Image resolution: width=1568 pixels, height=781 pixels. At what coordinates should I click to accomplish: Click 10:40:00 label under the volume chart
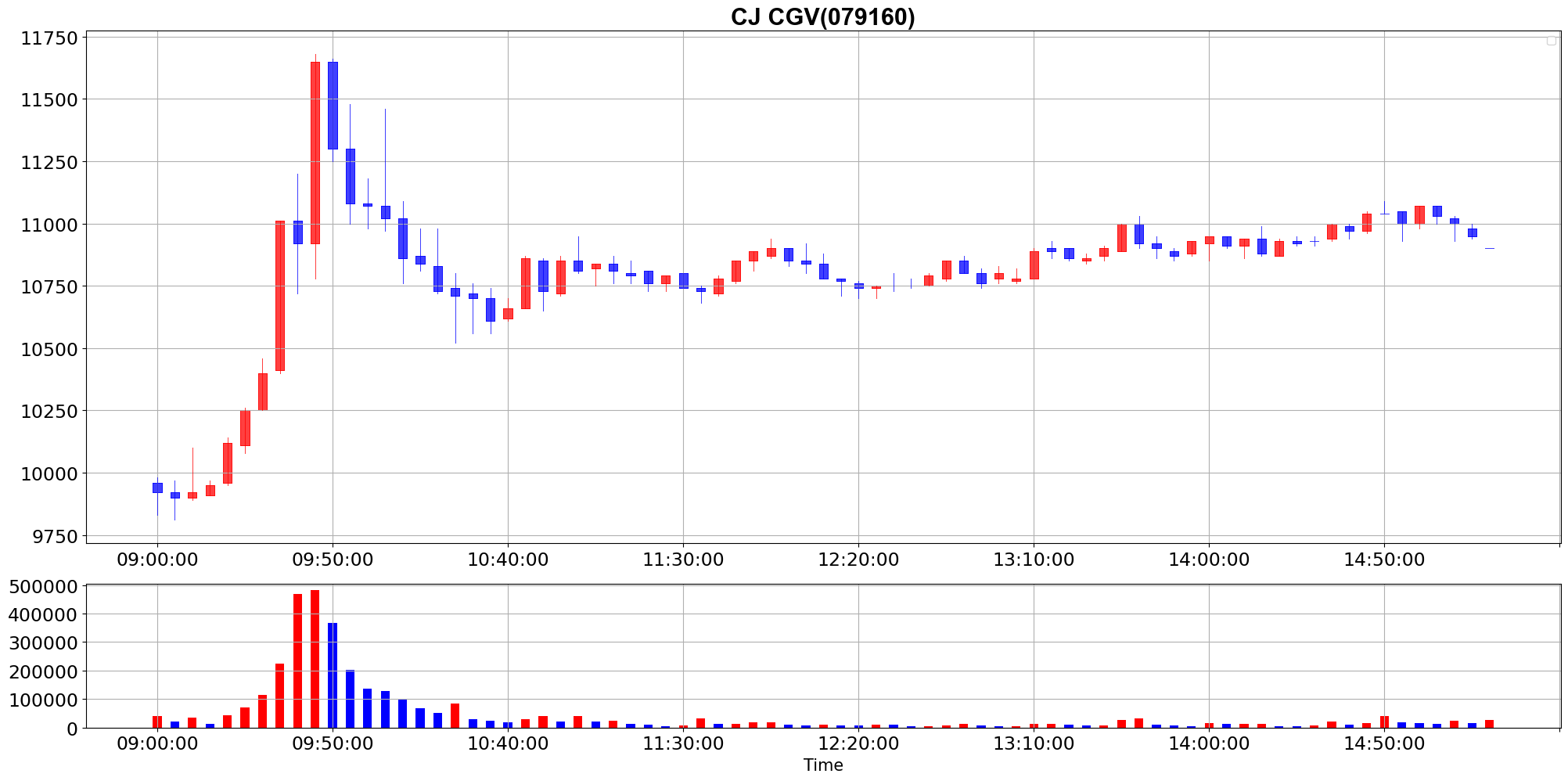508,743
